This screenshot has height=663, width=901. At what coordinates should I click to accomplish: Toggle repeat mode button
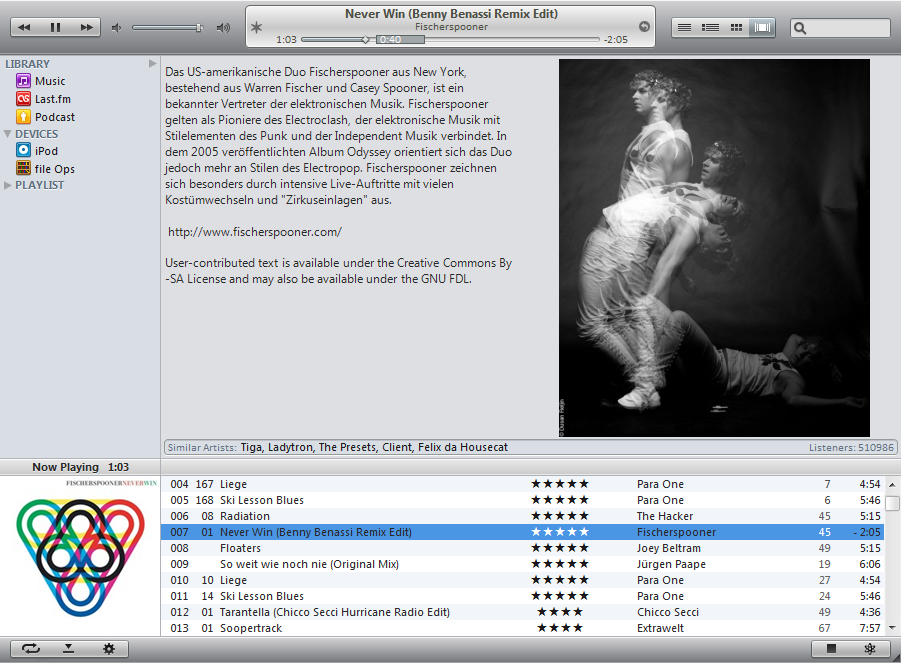click(30, 649)
